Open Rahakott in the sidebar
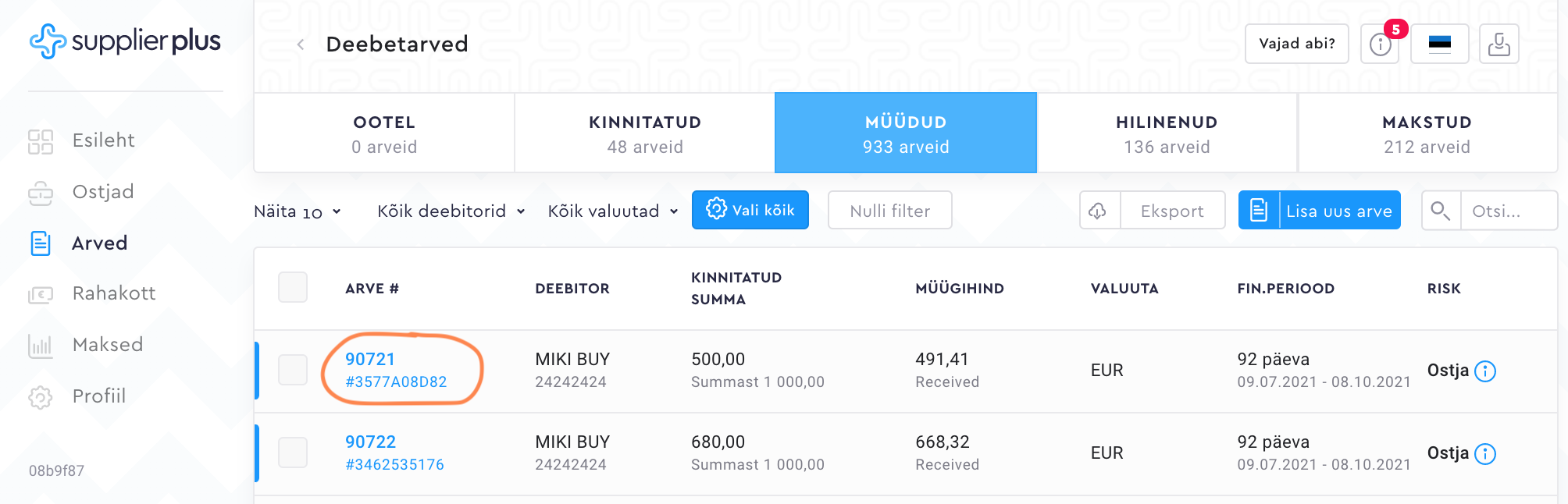Image resolution: width=1568 pixels, height=504 pixels. coord(113,293)
